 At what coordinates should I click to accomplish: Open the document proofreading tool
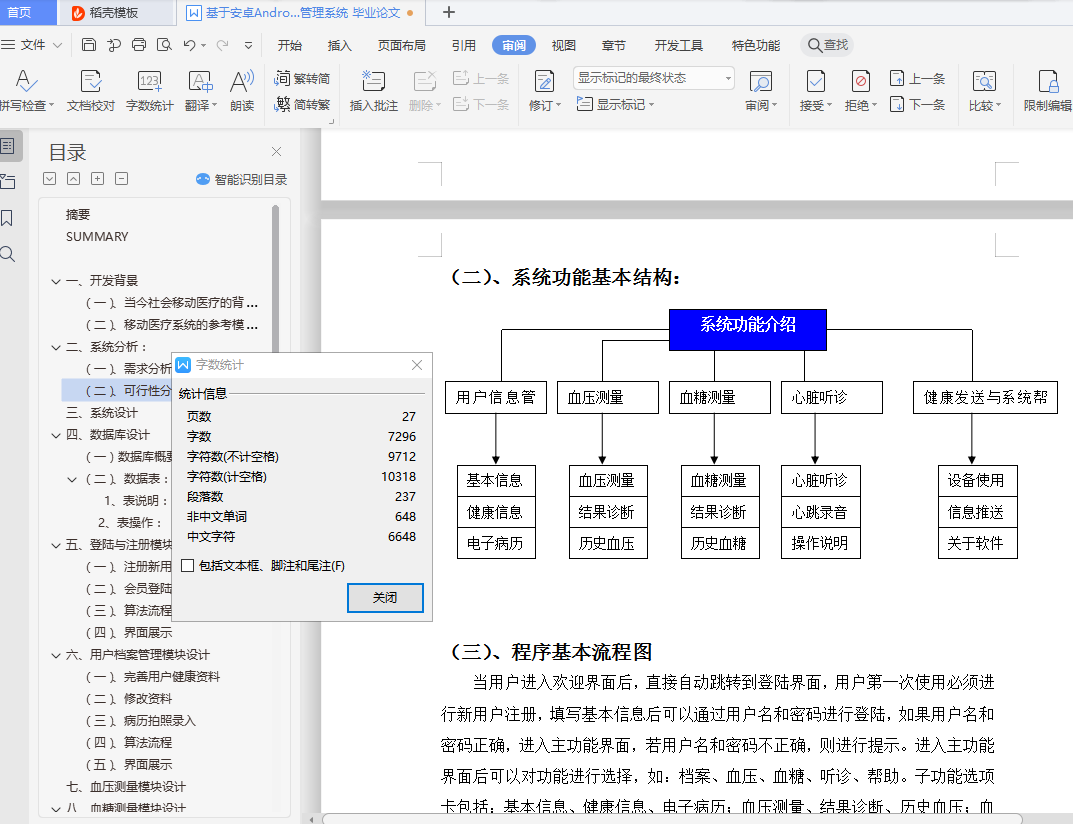tap(90, 90)
